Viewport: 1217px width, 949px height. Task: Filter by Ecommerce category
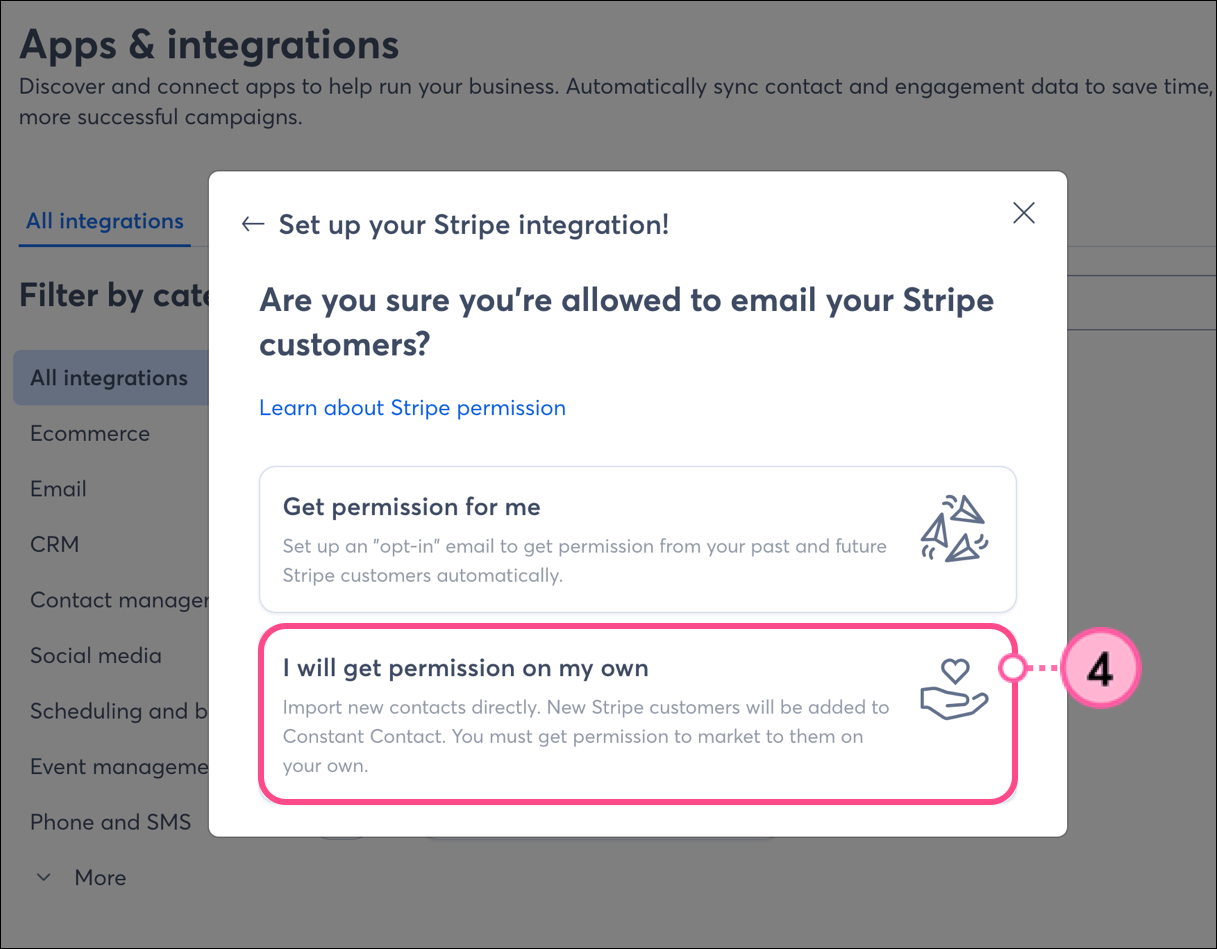[90, 433]
